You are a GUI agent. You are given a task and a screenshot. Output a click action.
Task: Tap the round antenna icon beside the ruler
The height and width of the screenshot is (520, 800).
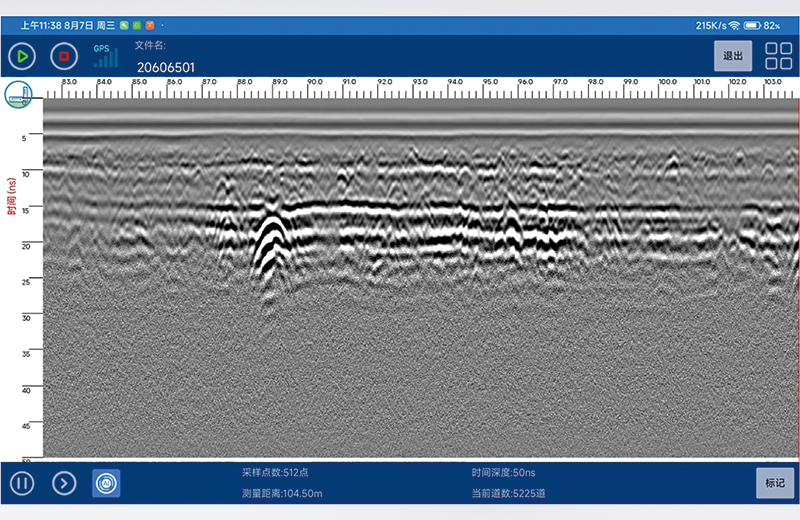point(18,95)
